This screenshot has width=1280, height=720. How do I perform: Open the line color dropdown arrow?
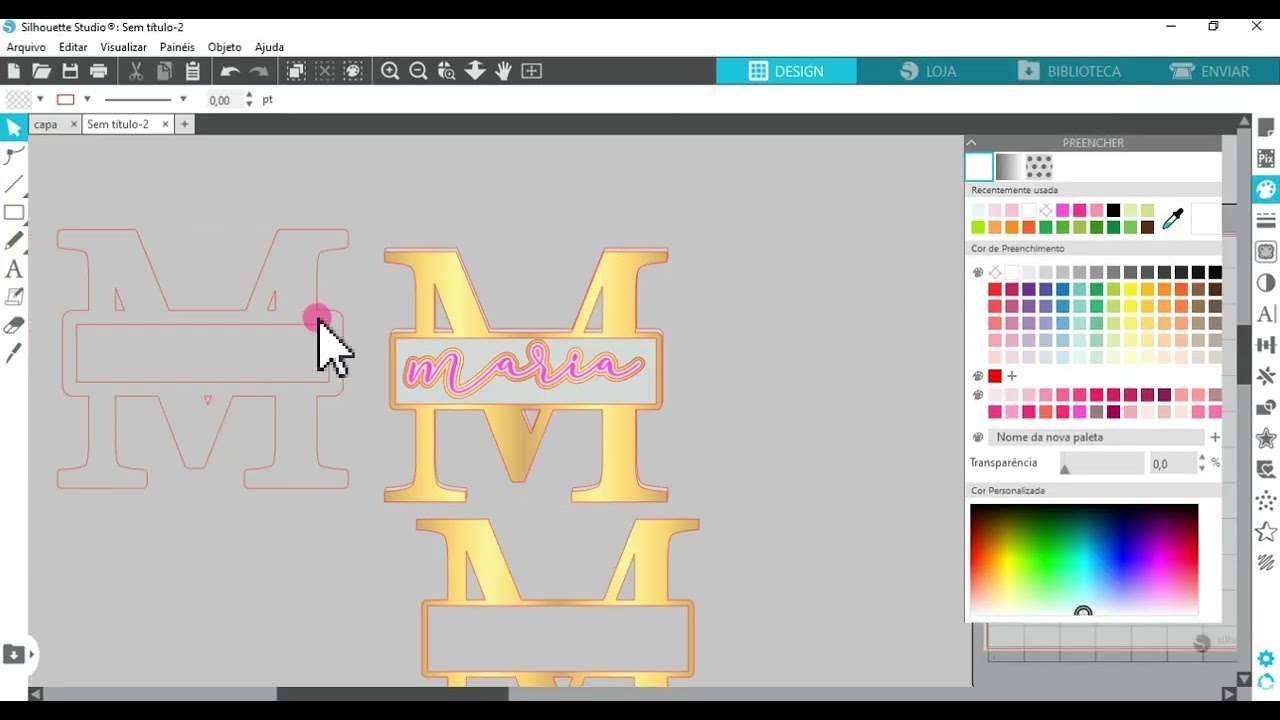[x=87, y=99]
